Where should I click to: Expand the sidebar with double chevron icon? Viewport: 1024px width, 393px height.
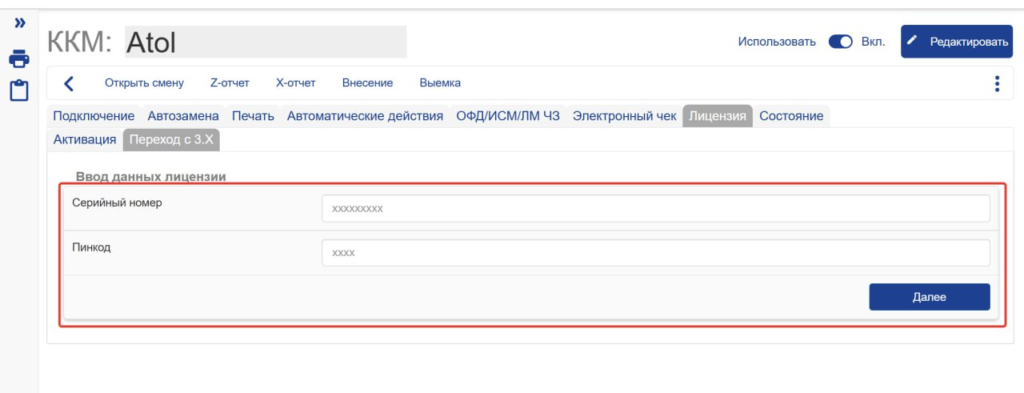click(x=20, y=24)
